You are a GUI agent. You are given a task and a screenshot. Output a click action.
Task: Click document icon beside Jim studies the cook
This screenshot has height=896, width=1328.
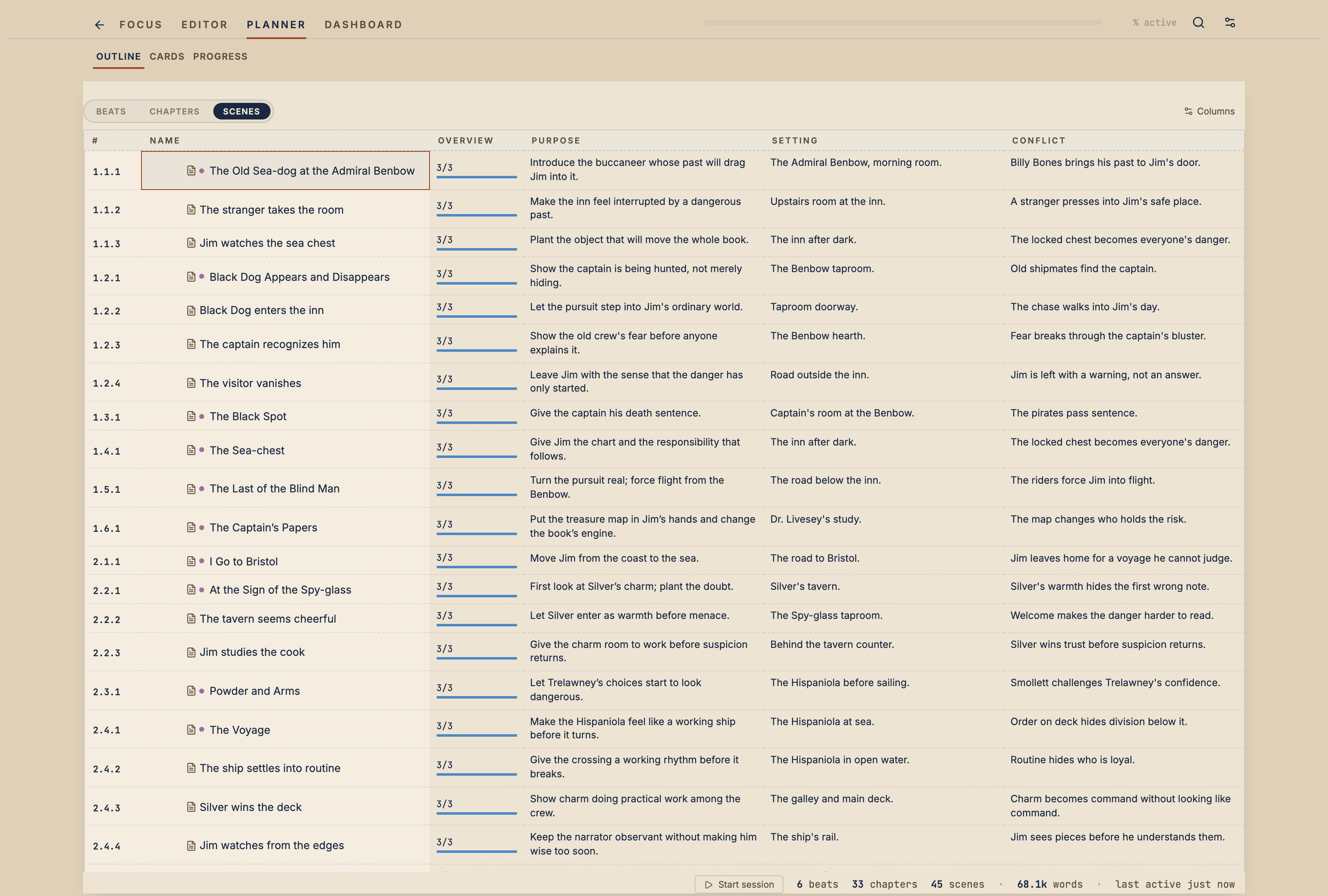(191, 652)
